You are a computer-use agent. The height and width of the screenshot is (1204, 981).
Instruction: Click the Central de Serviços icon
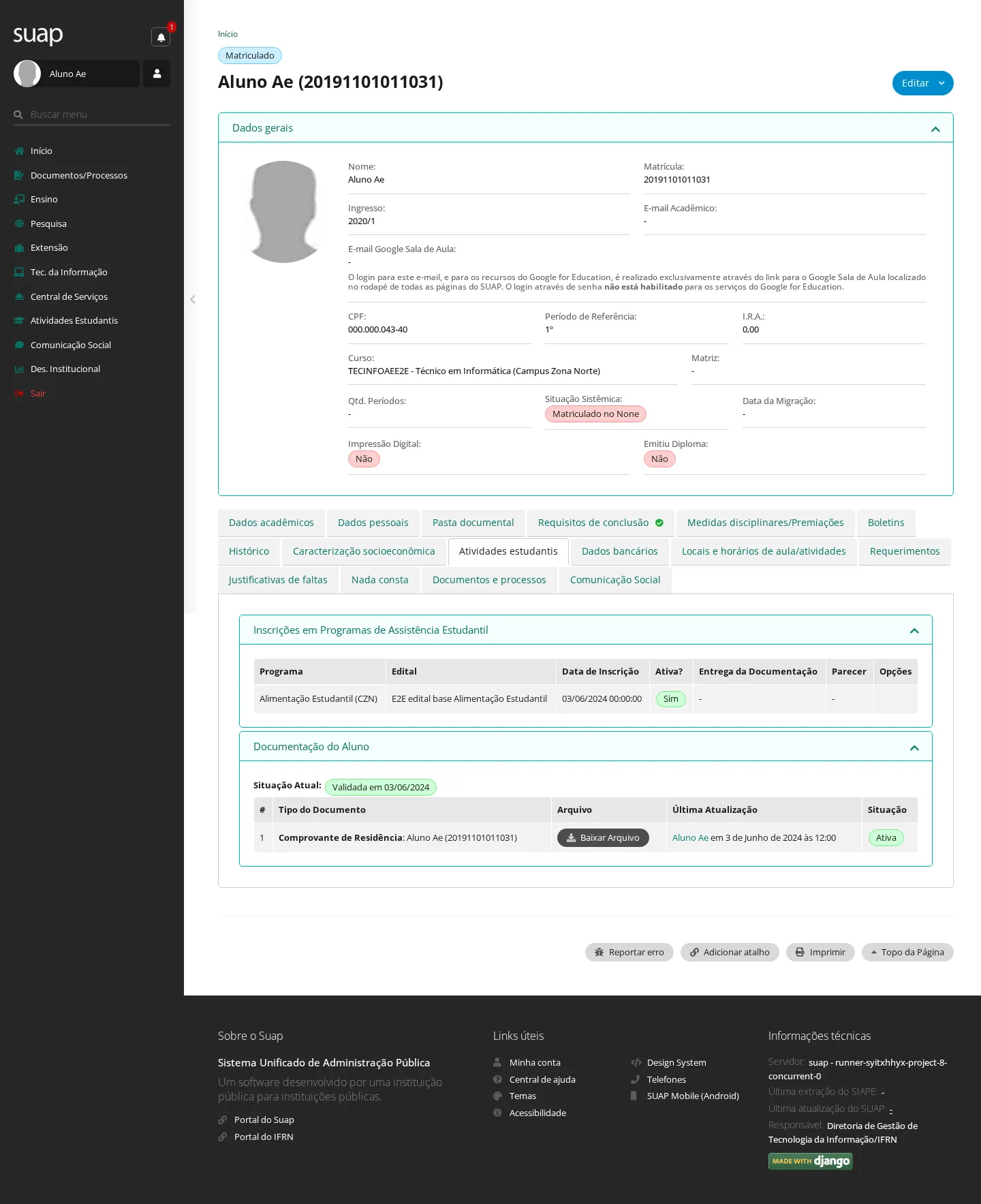pyautogui.click(x=19, y=297)
